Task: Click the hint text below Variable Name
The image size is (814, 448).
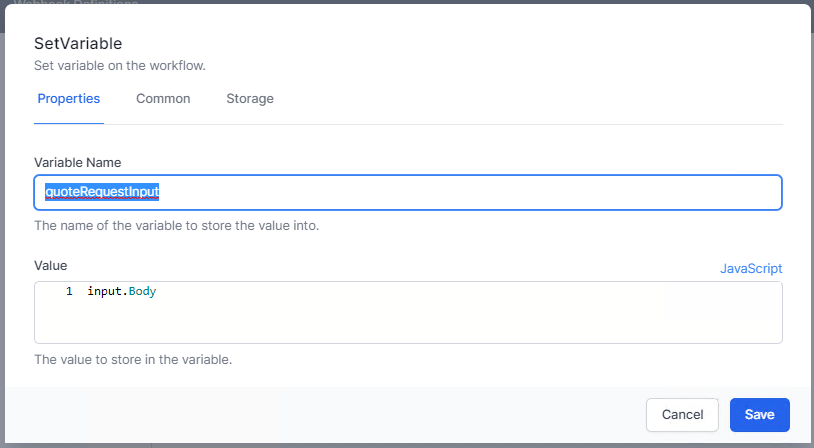Action: 177,226
